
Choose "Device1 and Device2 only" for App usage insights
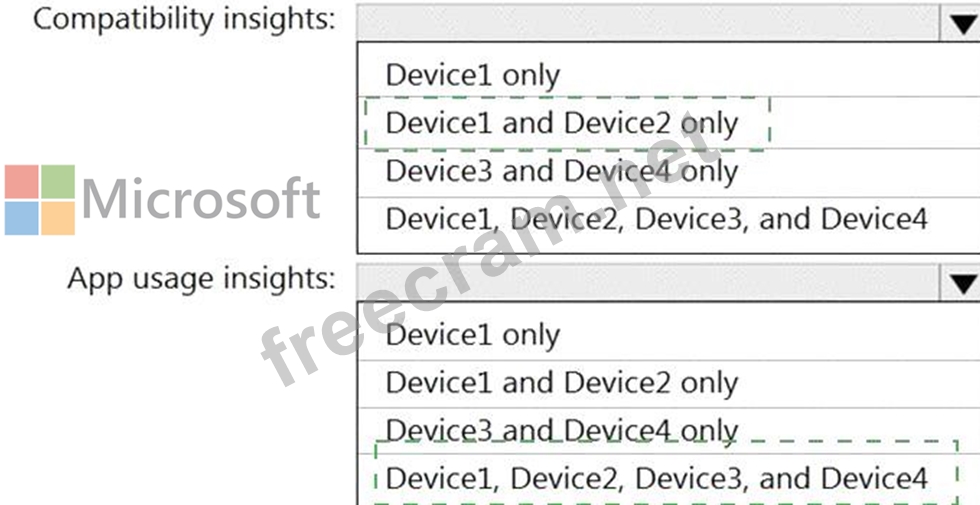[x=668, y=383]
